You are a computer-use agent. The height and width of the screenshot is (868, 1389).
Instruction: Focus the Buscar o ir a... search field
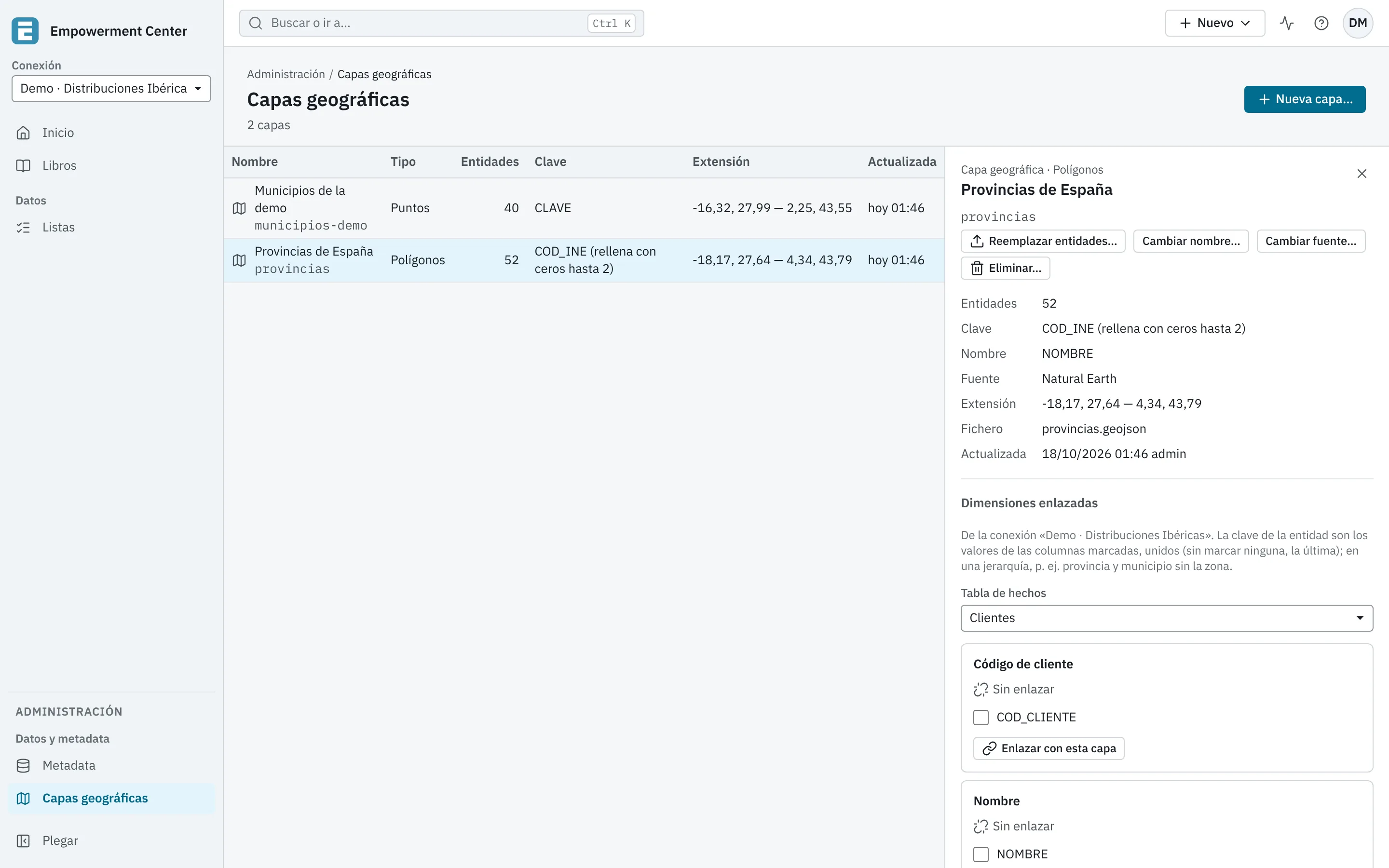coord(441,23)
